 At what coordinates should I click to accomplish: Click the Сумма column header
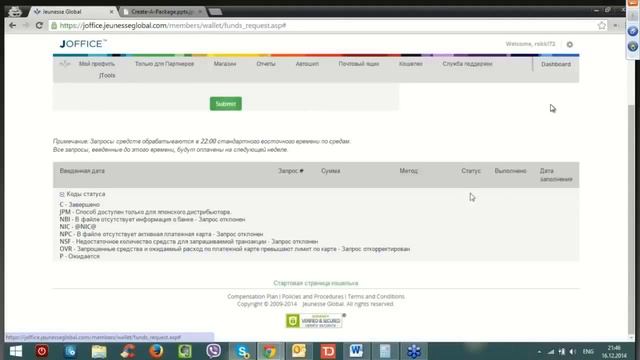click(331, 171)
